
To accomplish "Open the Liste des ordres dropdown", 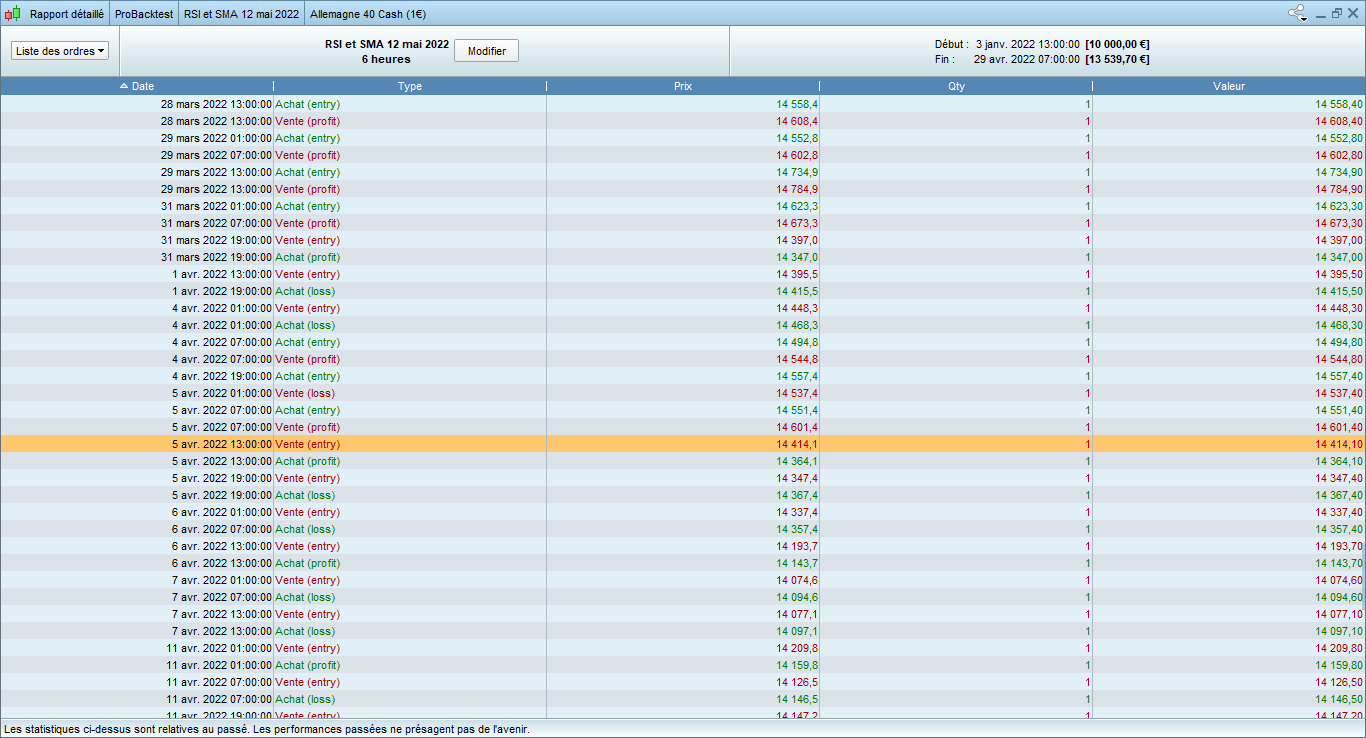I will click(x=60, y=51).
